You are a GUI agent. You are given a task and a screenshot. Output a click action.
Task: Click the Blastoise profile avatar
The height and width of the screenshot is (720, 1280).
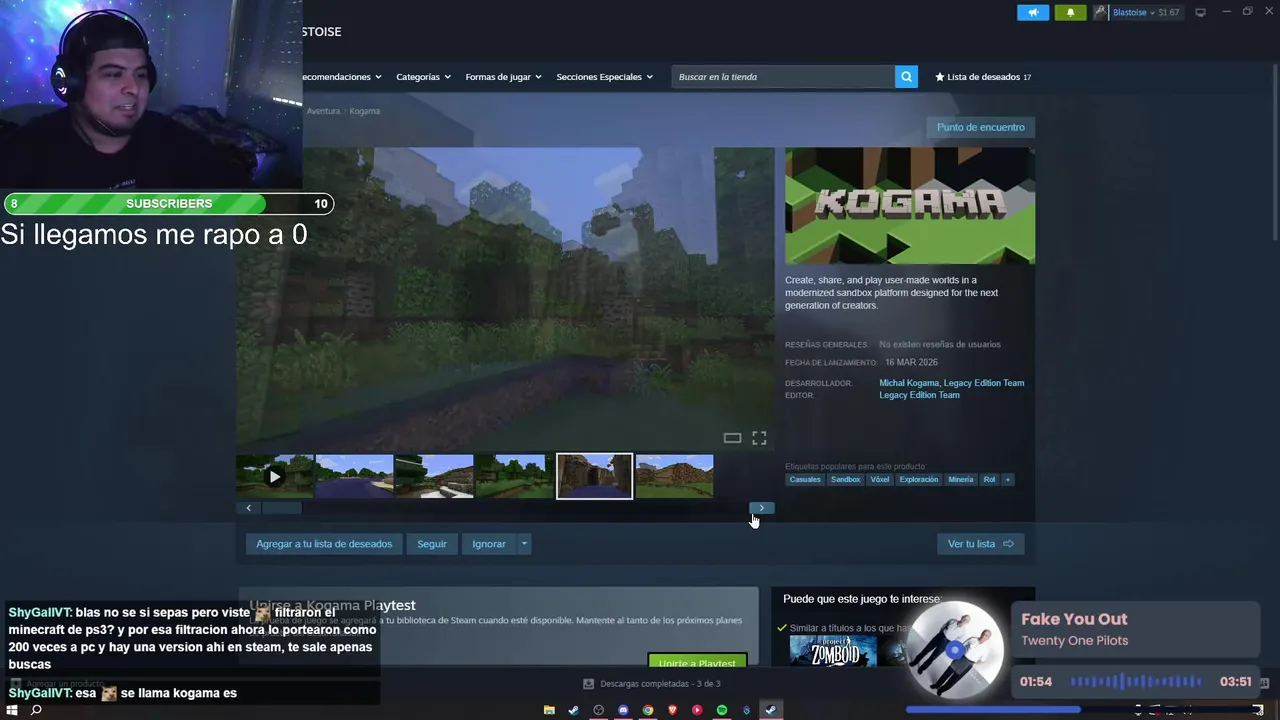pos(1101,13)
